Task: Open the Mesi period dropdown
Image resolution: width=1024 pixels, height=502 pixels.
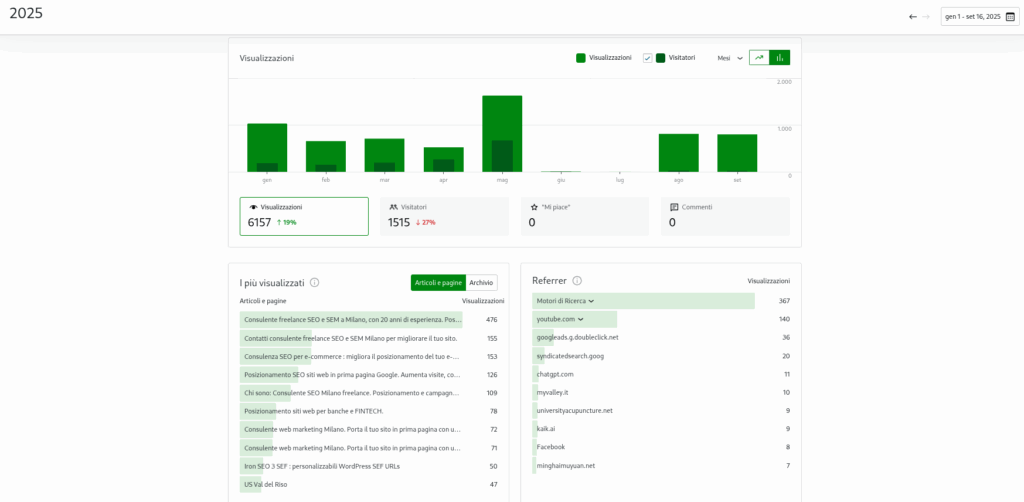Action: point(730,58)
